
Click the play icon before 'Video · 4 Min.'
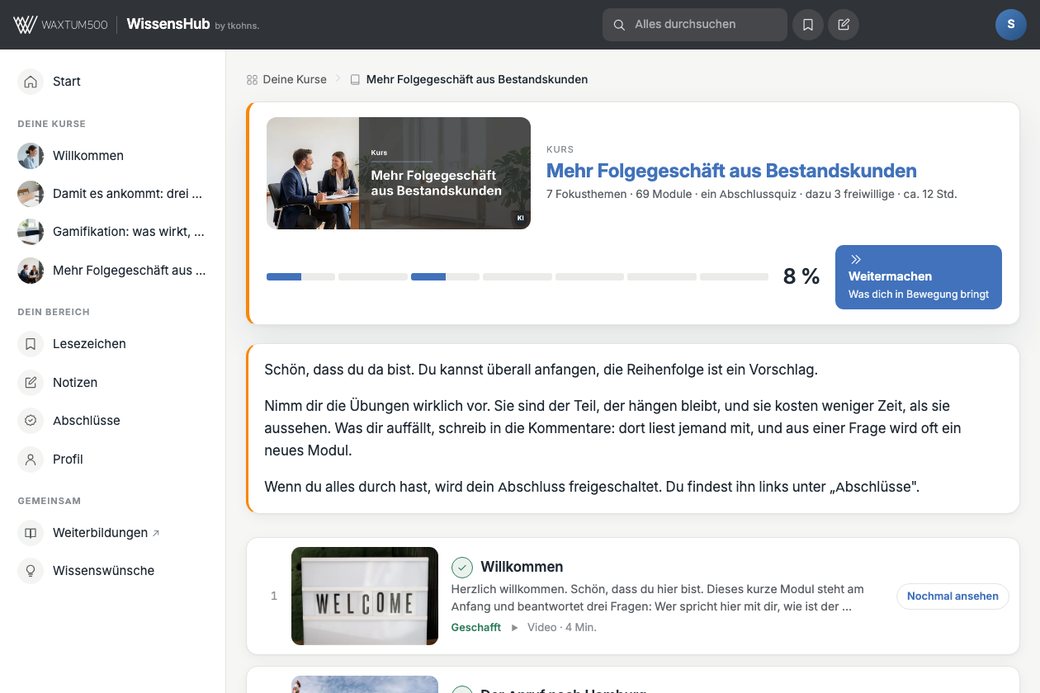coord(514,627)
